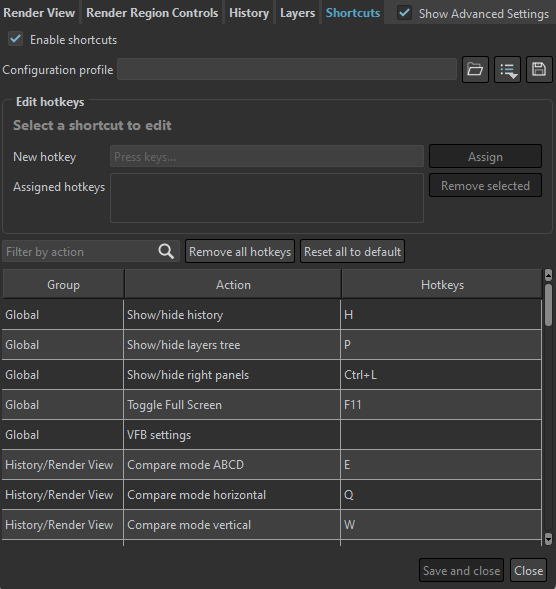Image resolution: width=556 pixels, height=589 pixels.
Task: Focus the New hotkey Press keys field
Action: tap(267, 156)
